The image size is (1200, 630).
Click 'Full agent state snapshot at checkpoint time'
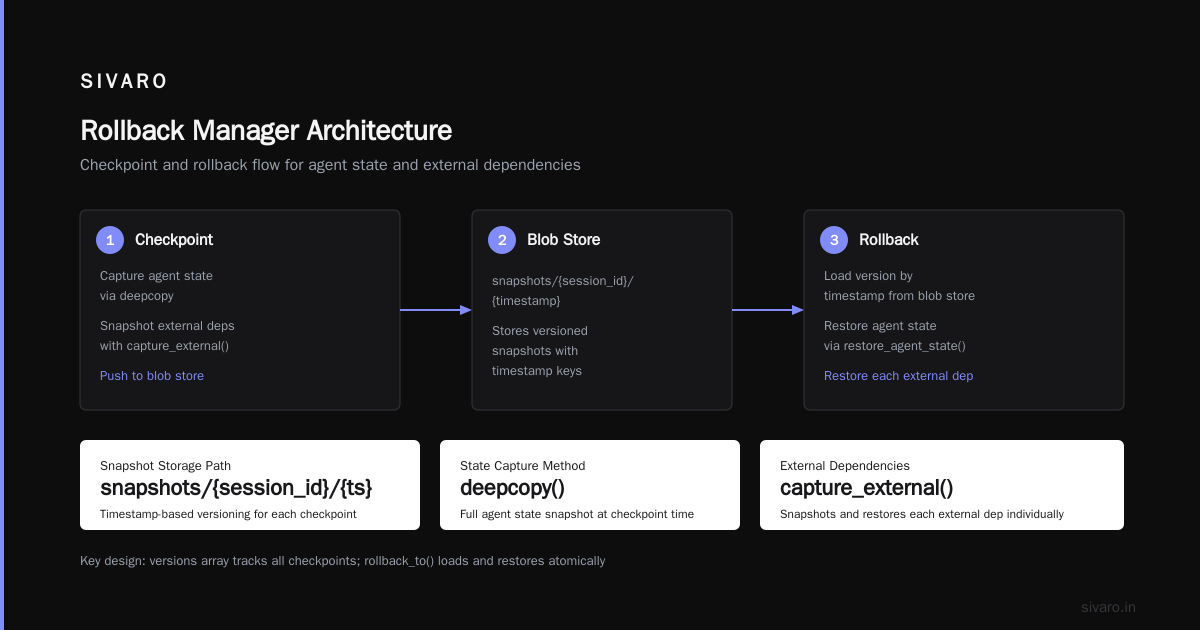(x=577, y=514)
